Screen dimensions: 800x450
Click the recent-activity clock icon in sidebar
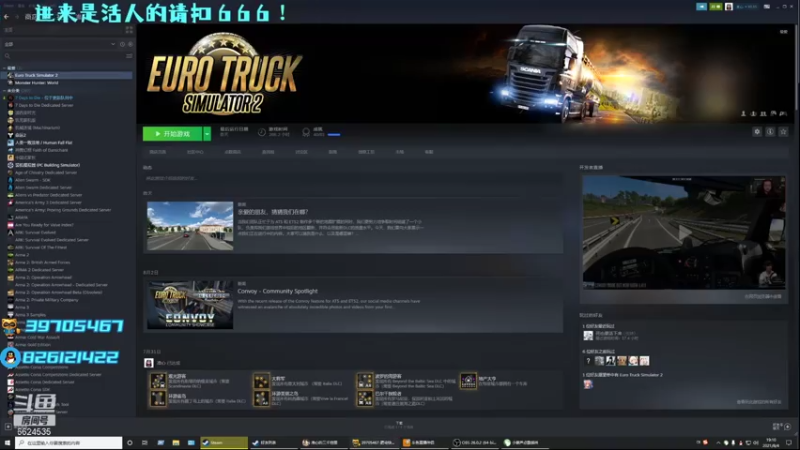point(122,44)
